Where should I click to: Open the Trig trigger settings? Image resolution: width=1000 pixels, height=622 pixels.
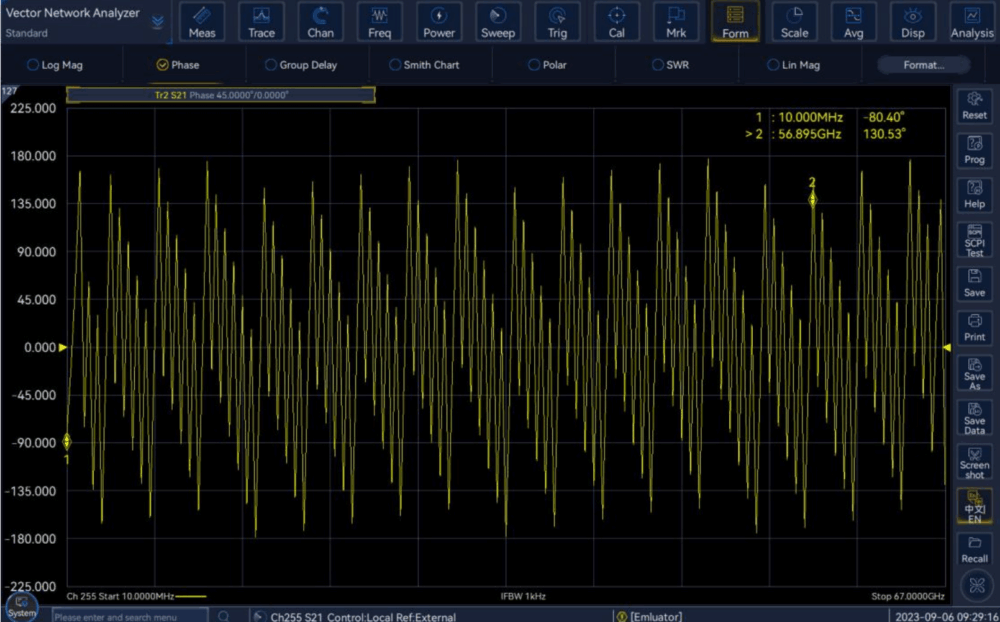tap(557, 21)
